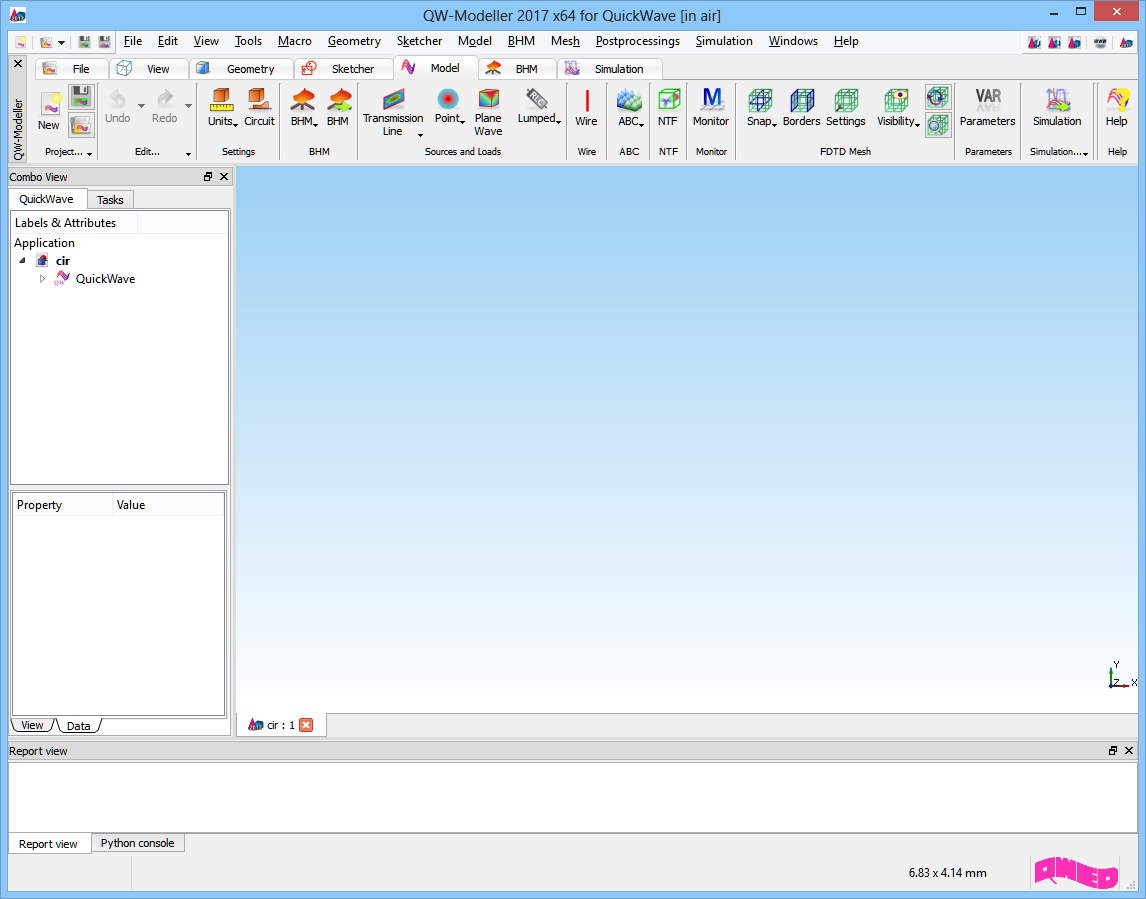
Task: Click the NTF box tool
Action: (668, 107)
